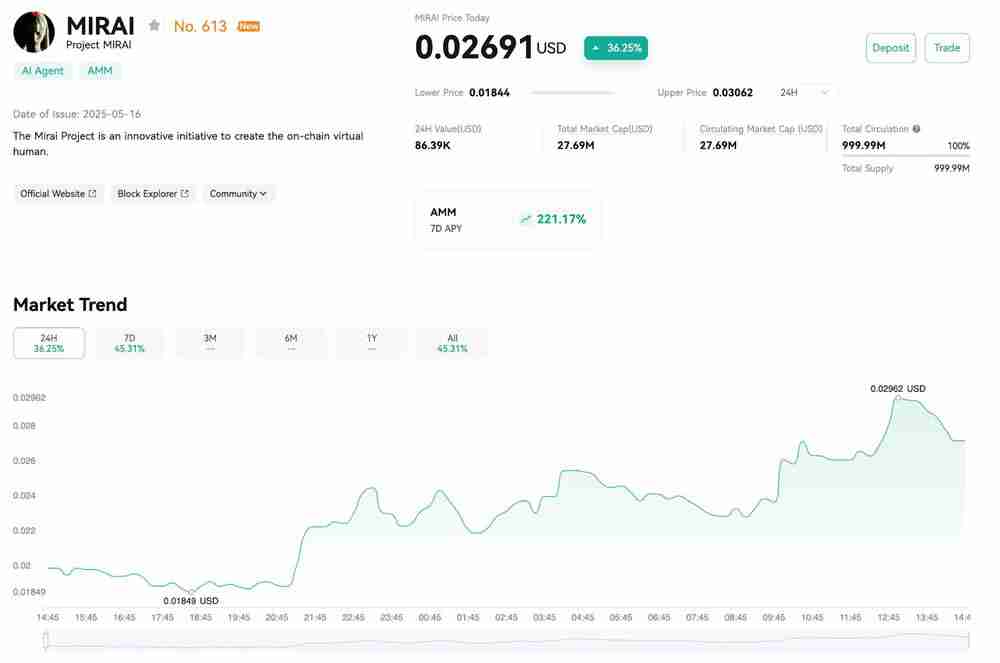Click the lower-to-upper price range bar
Viewport: 1000px width, 663px height.
572,93
